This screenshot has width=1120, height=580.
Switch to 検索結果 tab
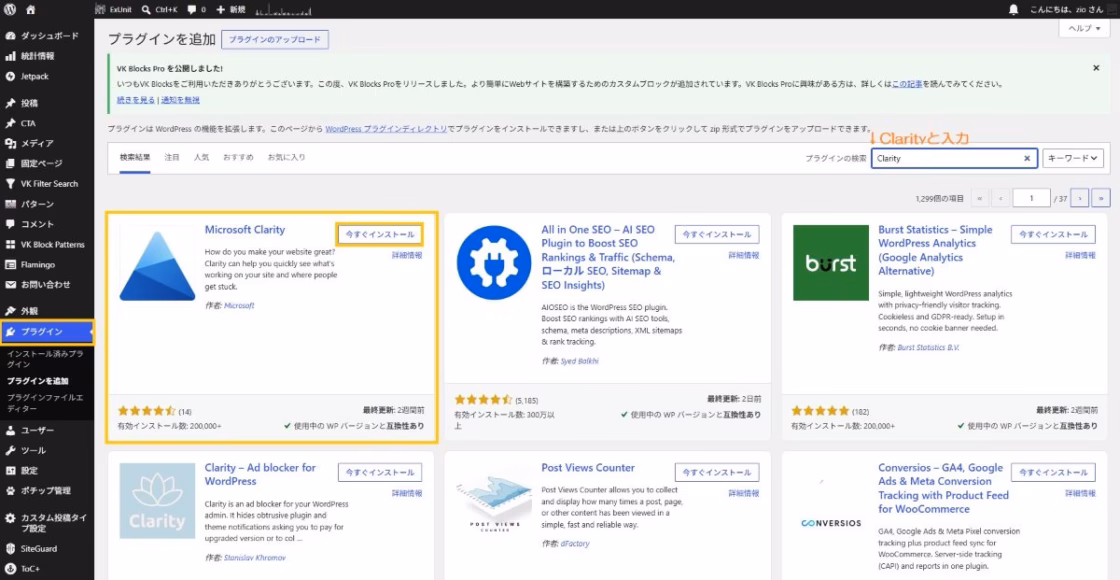pos(135,157)
